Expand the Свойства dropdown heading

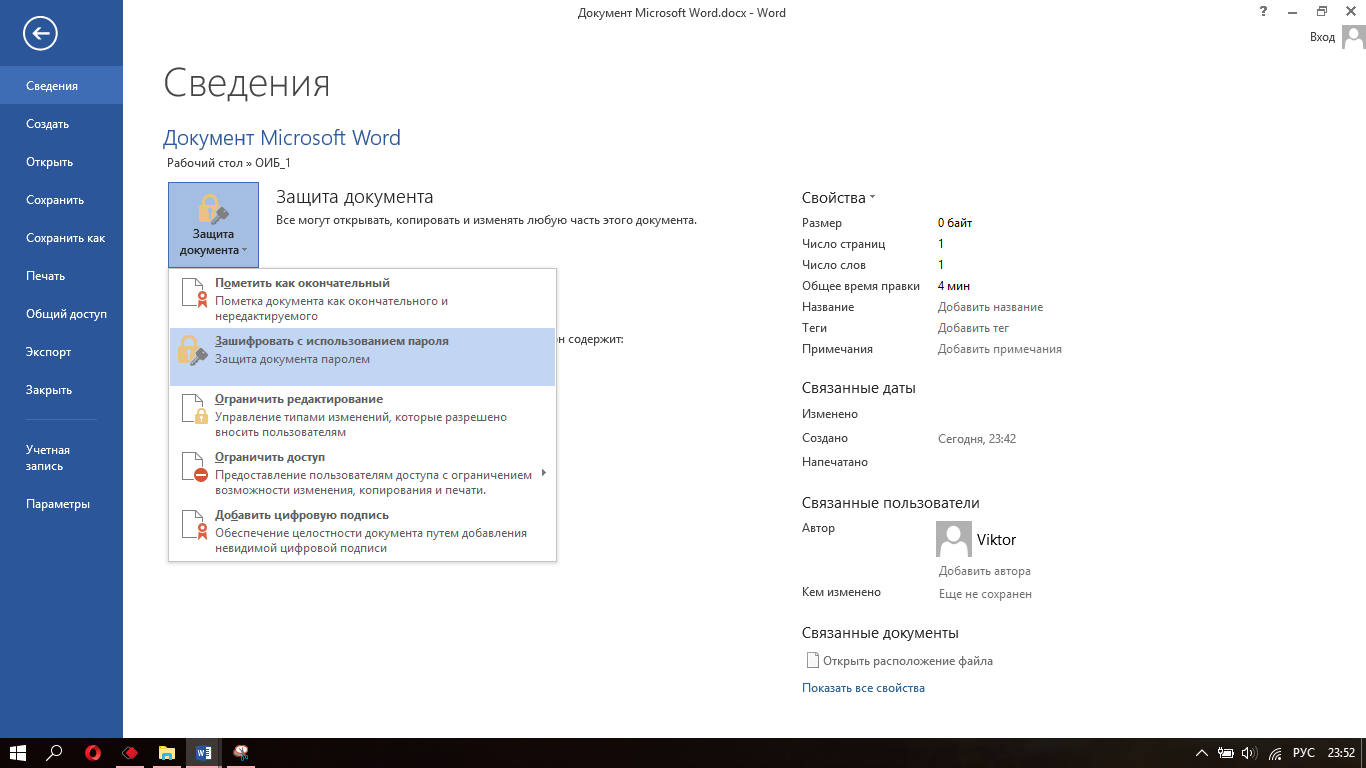(x=838, y=198)
